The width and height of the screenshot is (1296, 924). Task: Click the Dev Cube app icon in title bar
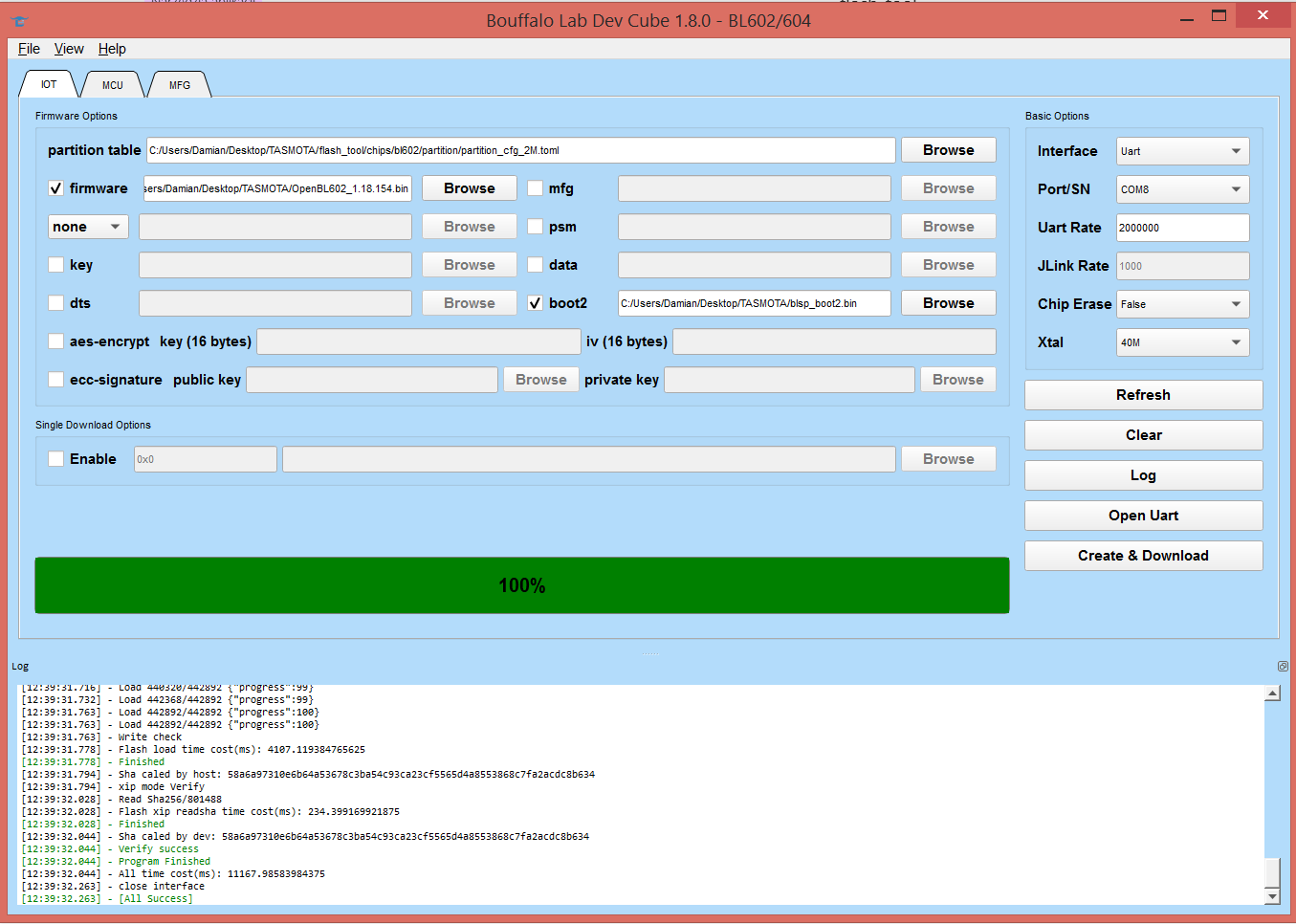pos(19,20)
